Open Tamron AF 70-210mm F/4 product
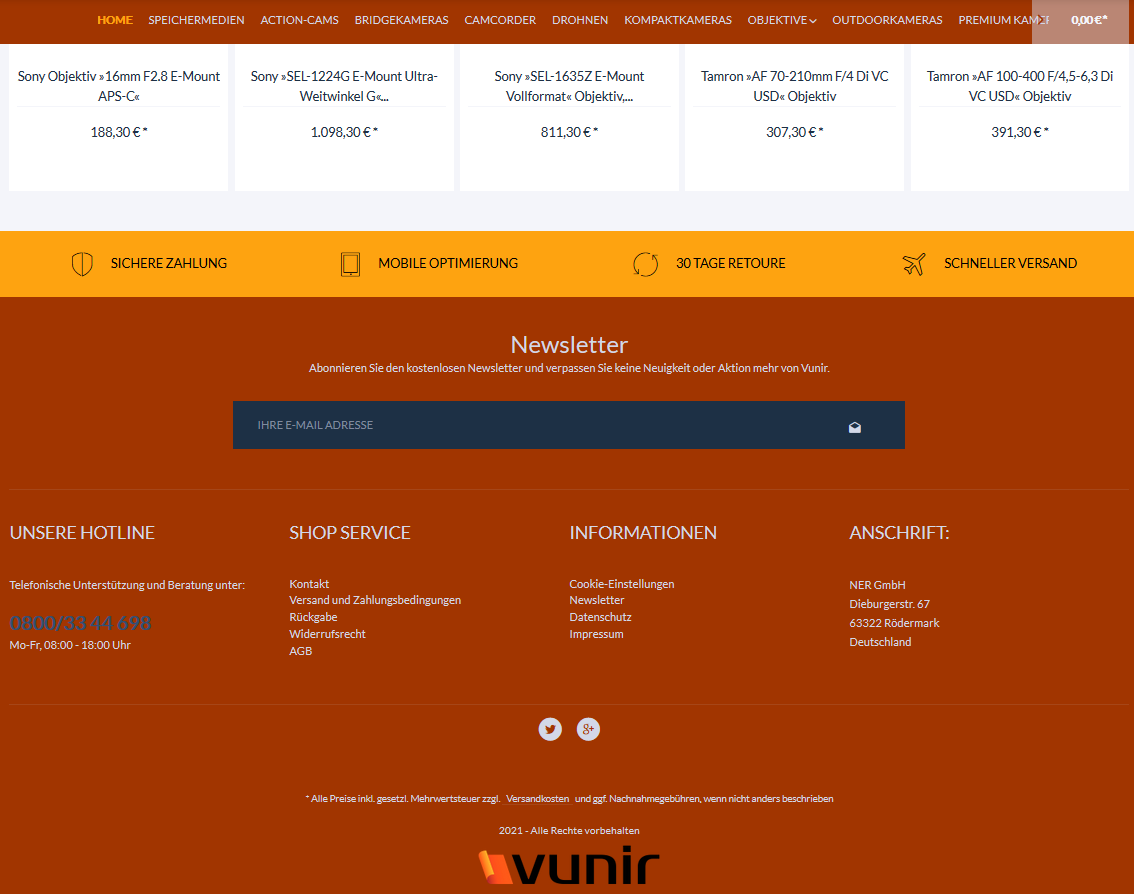The image size is (1134, 894). click(x=795, y=86)
